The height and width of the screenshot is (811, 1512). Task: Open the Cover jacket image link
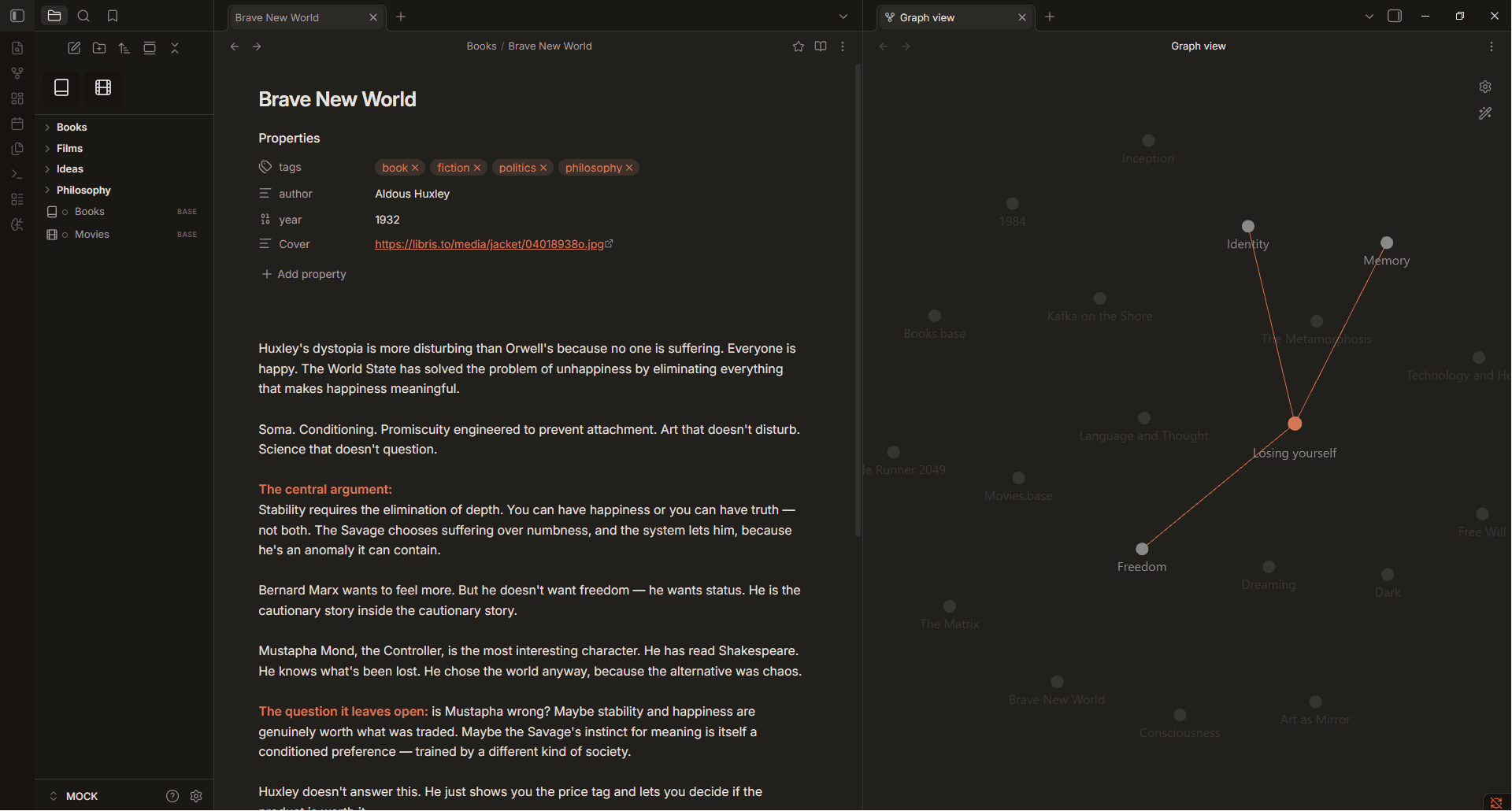[x=489, y=244]
